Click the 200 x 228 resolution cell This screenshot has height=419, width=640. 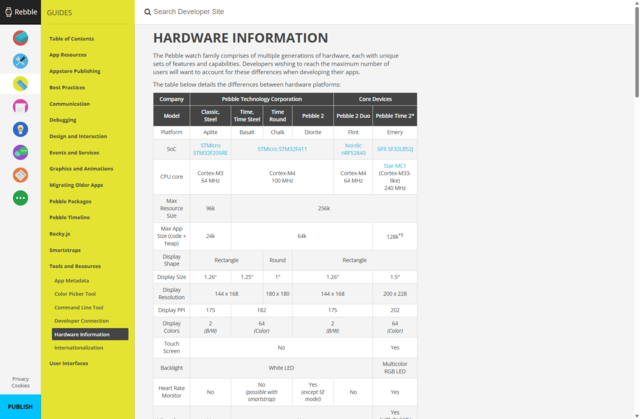click(x=395, y=294)
